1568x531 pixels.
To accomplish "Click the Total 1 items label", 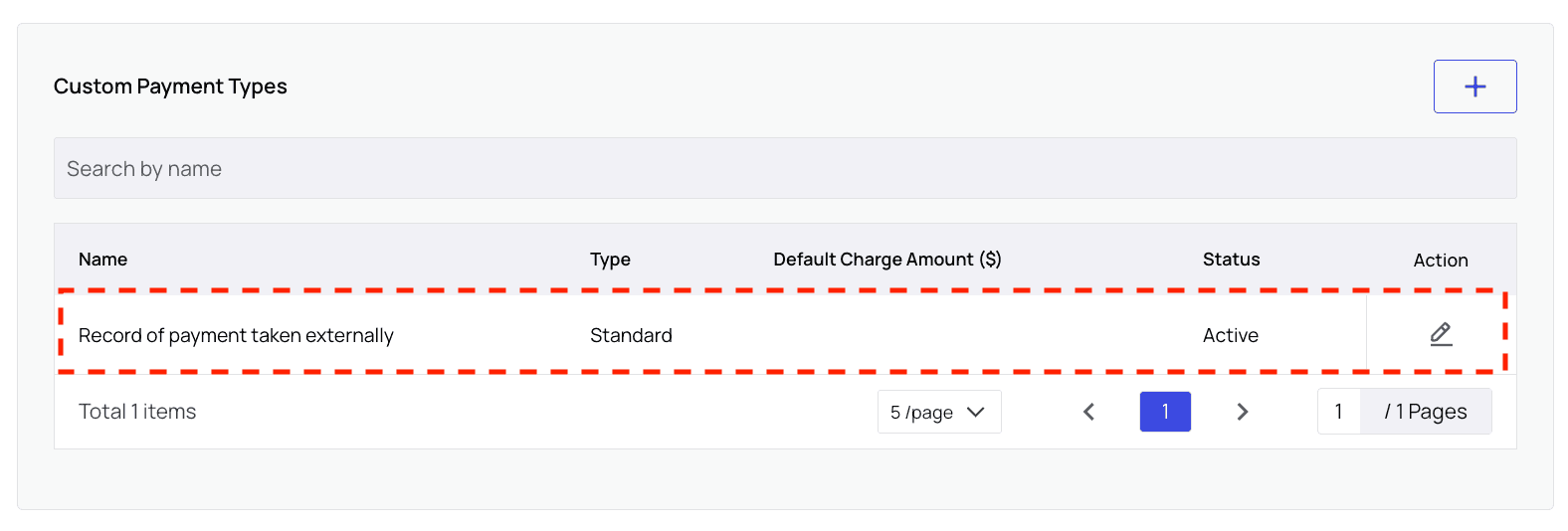I will pos(137,412).
